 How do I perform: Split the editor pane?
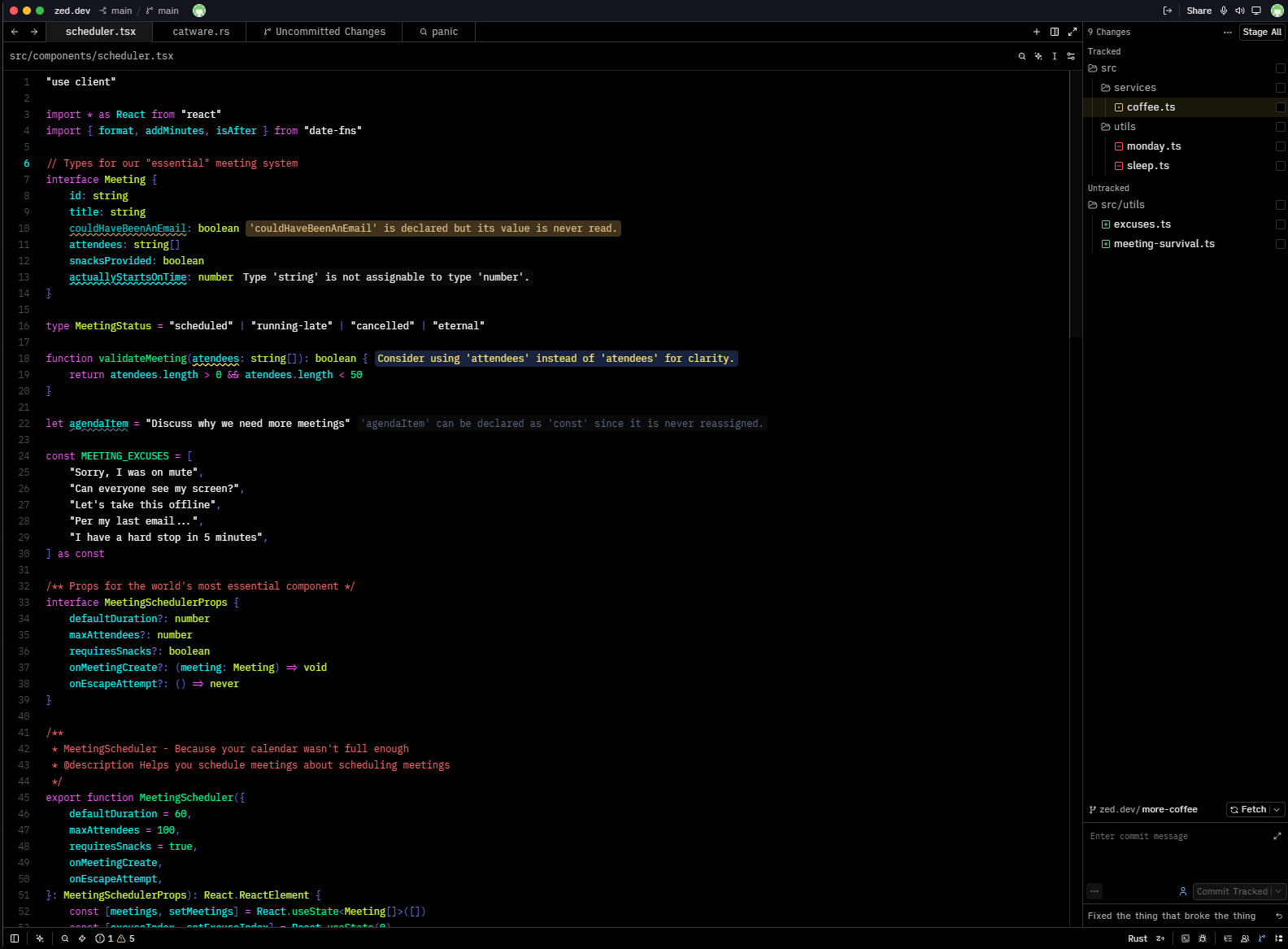pyautogui.click(x=1055, y=32)
